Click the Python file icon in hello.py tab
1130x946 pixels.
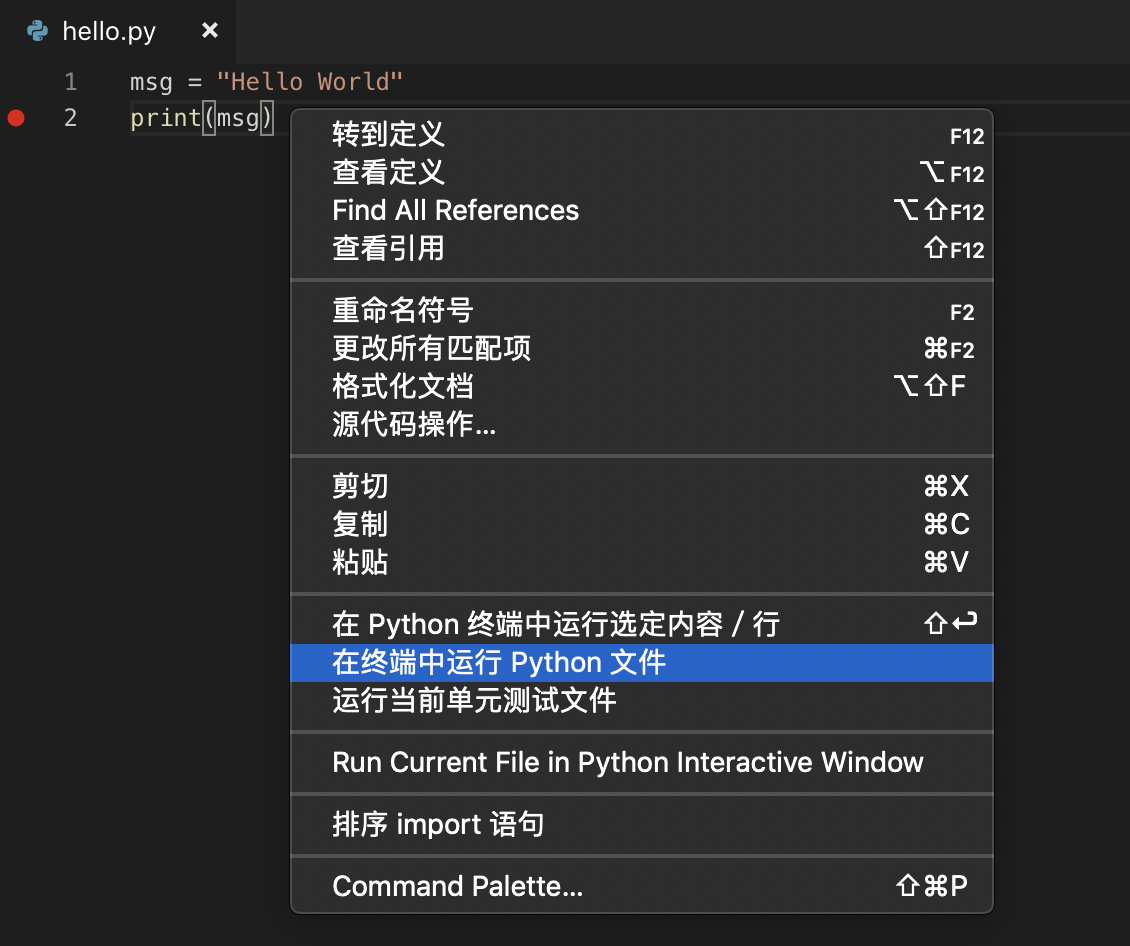tap(37, 31)
